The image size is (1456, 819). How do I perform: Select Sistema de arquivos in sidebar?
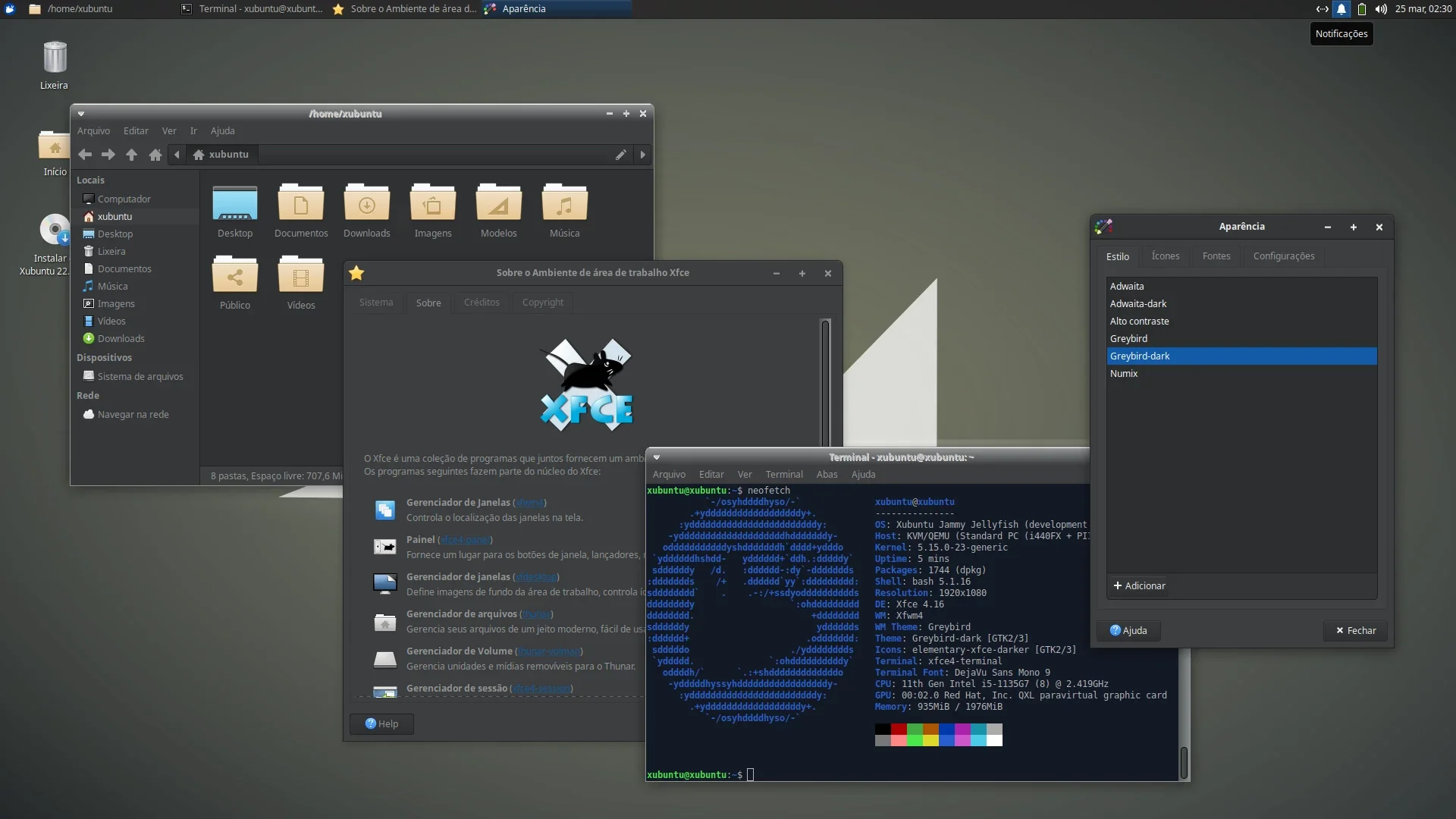pyautogui.click(x=136, y=377)
